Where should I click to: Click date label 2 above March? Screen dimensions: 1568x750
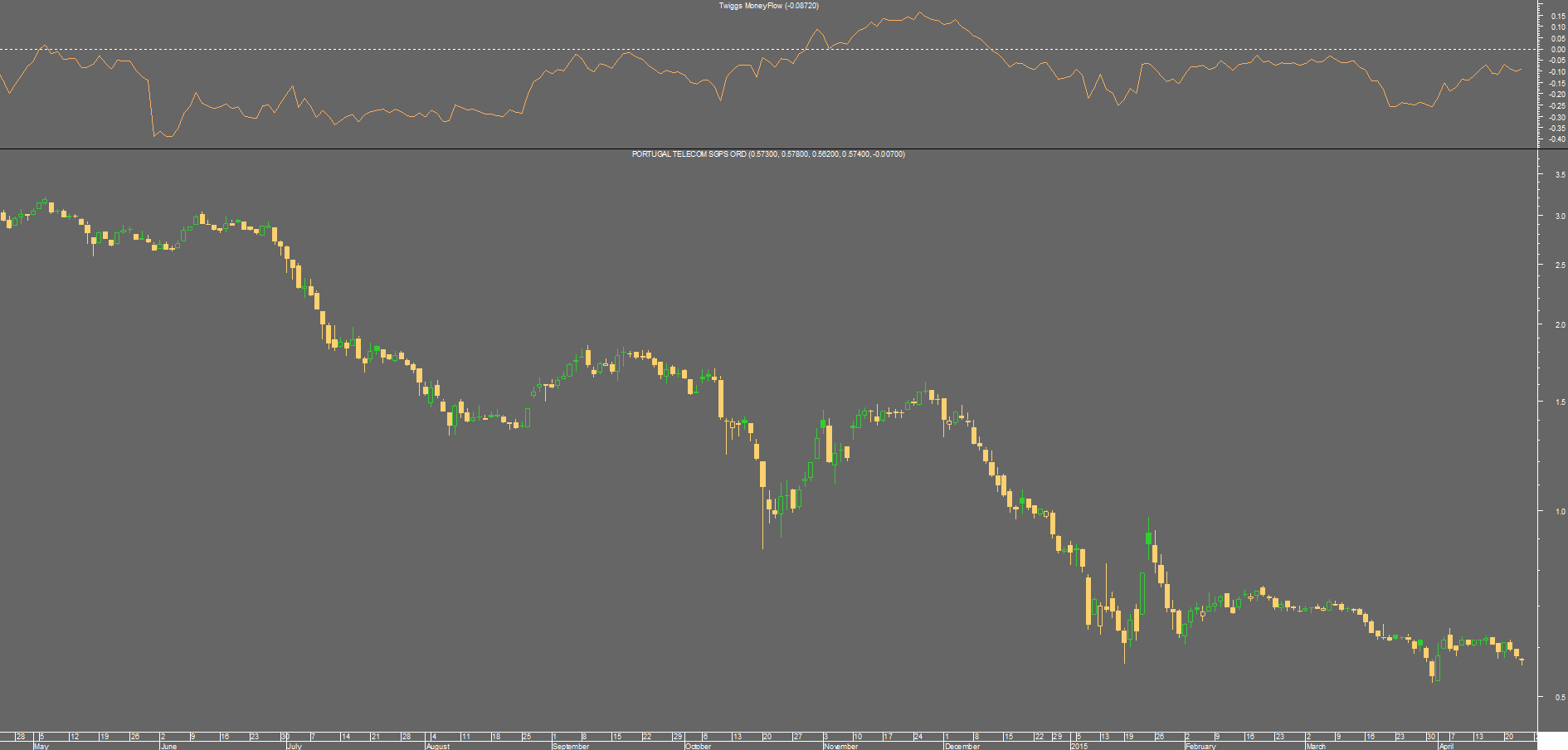pos(1308,737)
